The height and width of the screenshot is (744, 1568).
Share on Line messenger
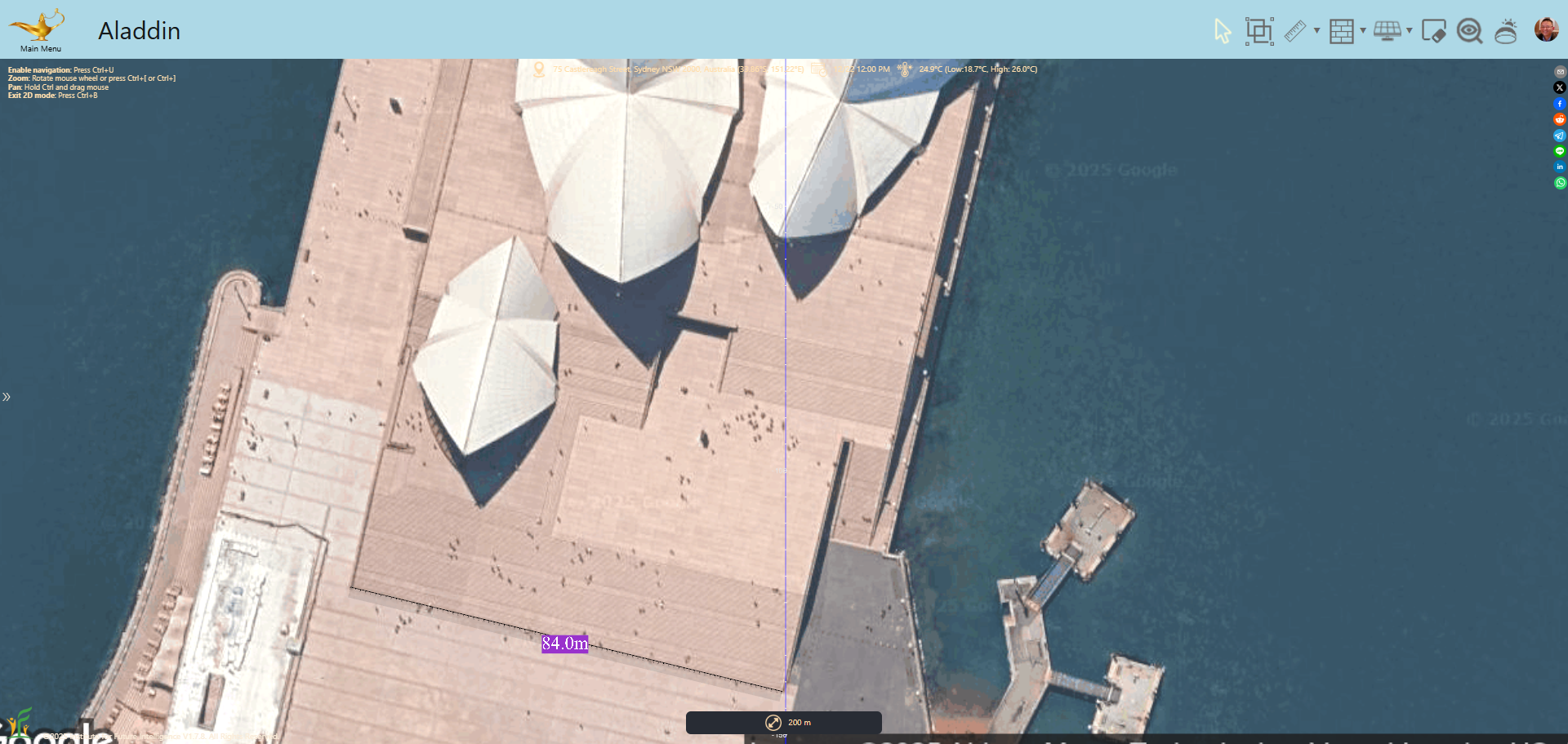[x=1560, y=151]
